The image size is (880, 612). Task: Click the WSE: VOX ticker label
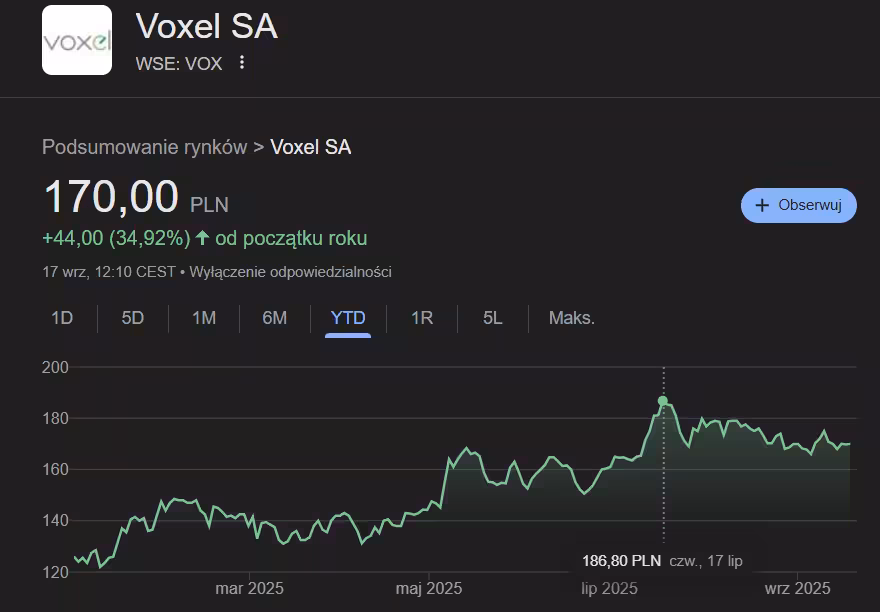click(179, 64)
